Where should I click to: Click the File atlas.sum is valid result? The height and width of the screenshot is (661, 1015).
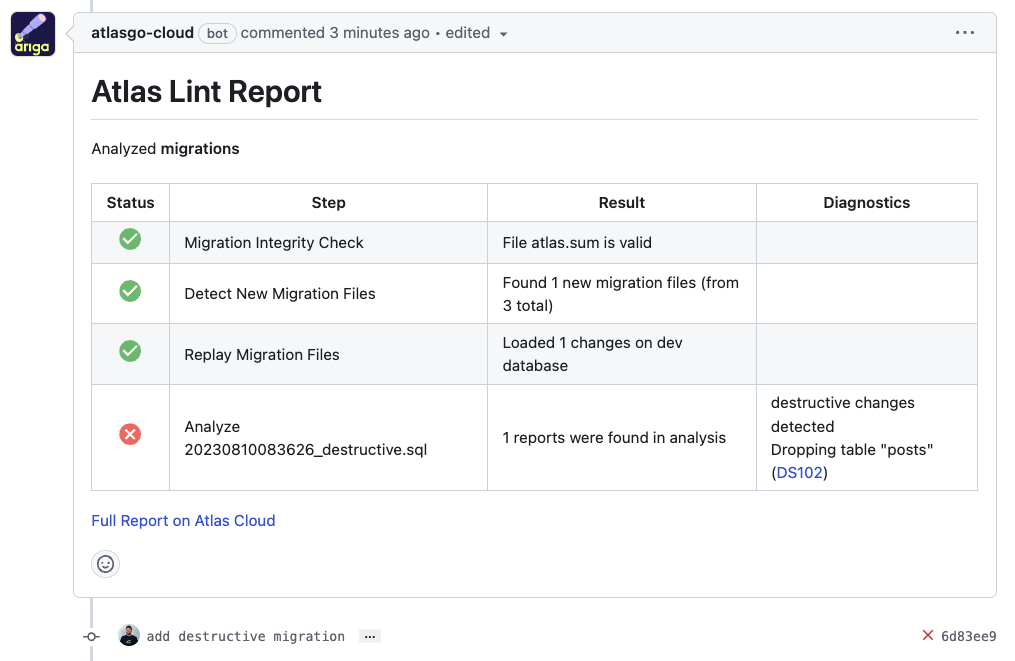577,243
